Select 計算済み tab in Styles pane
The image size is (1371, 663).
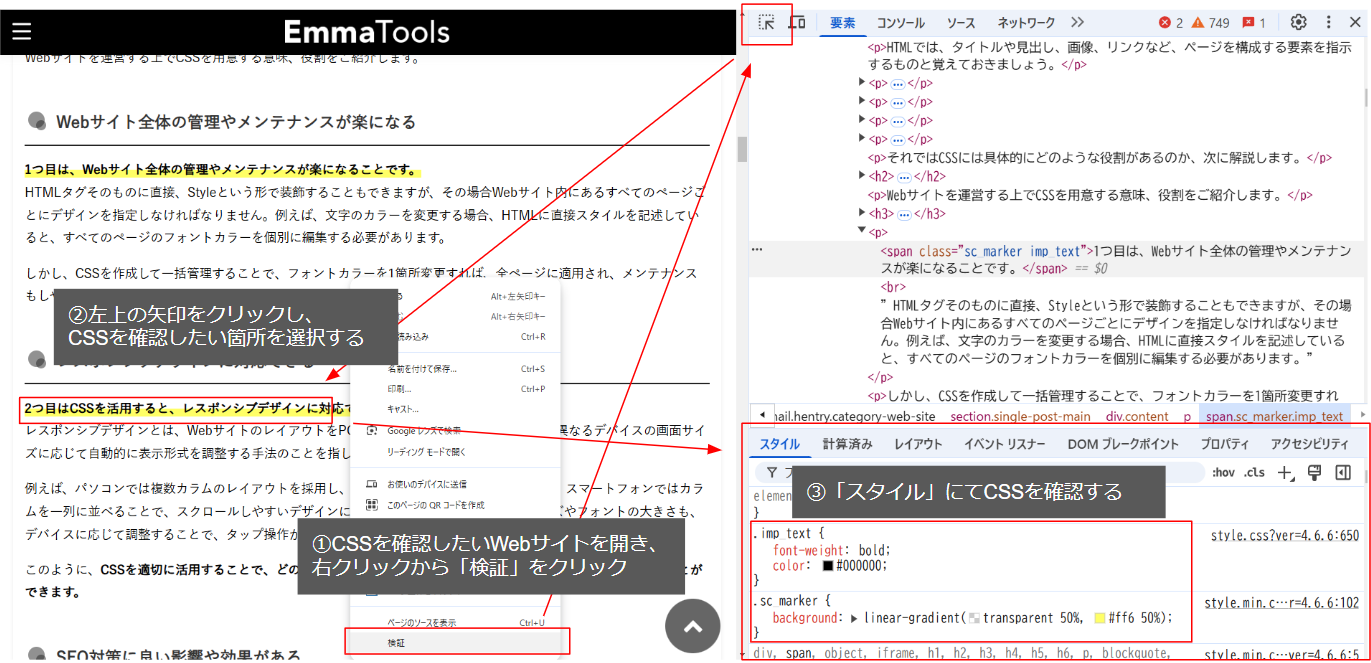(846, 444)
